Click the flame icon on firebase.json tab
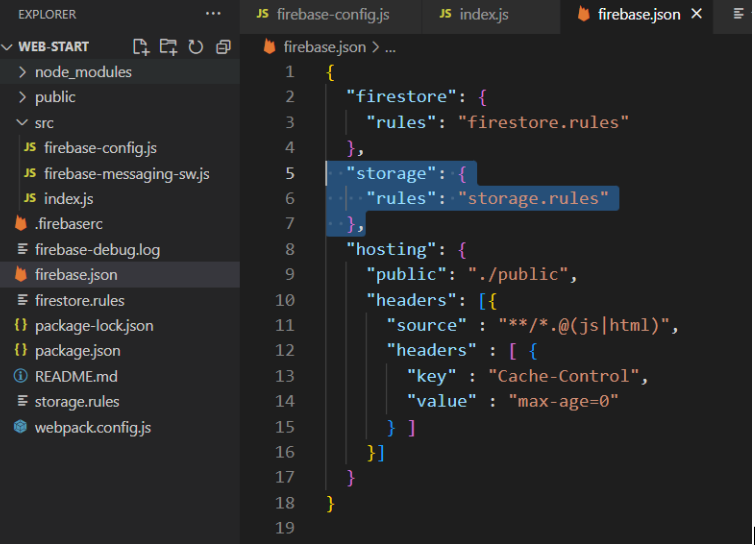 click(584, 13)
